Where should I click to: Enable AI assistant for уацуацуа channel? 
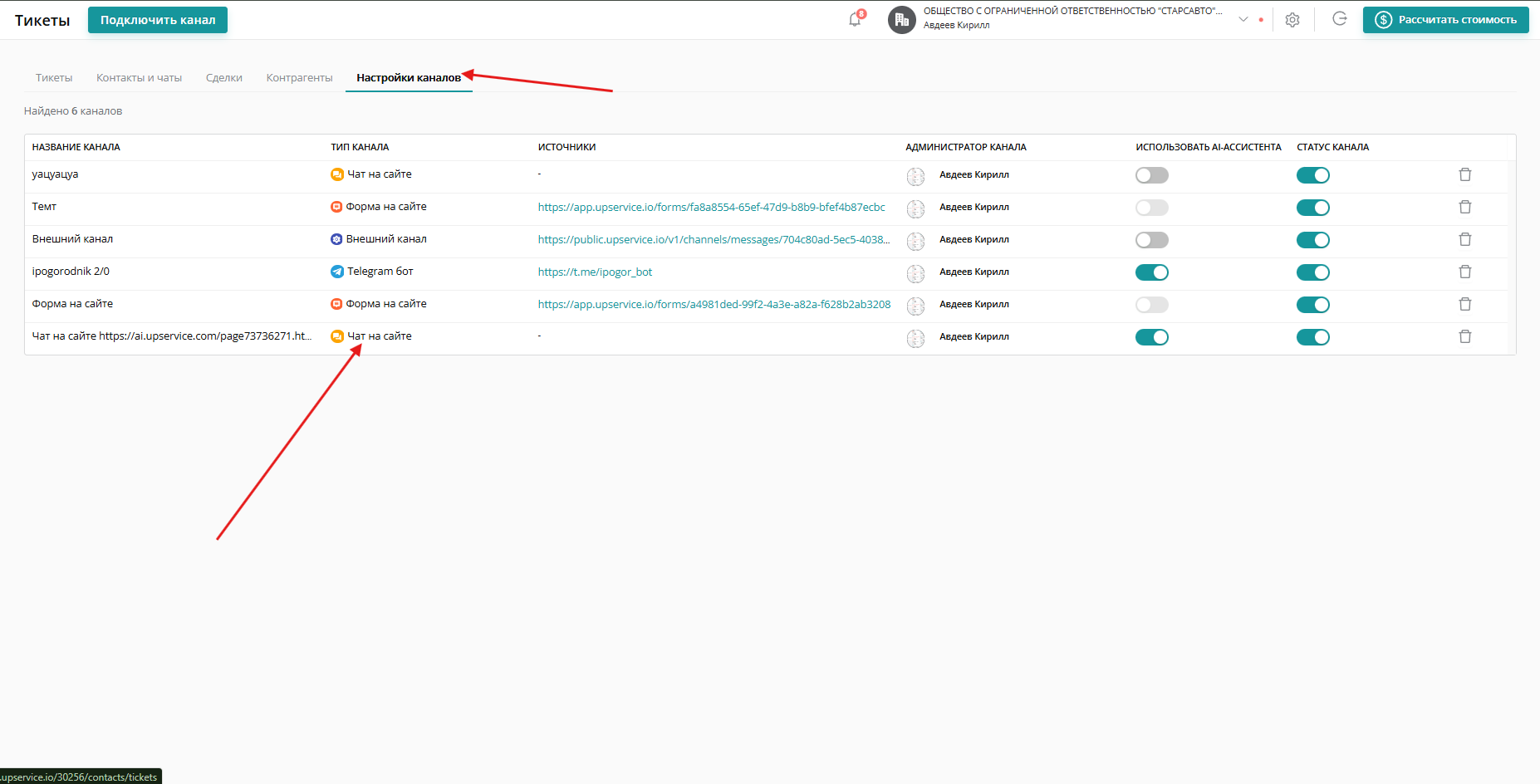coord(1152,175)
